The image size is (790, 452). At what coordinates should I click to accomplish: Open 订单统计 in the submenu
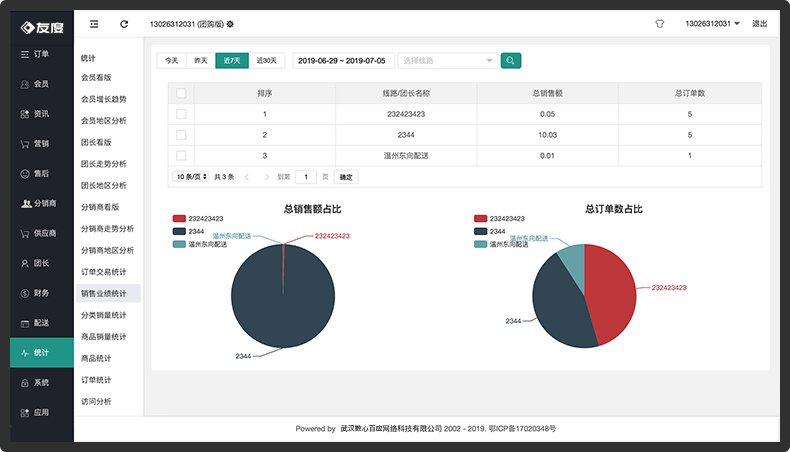click(x=96, y=380)
